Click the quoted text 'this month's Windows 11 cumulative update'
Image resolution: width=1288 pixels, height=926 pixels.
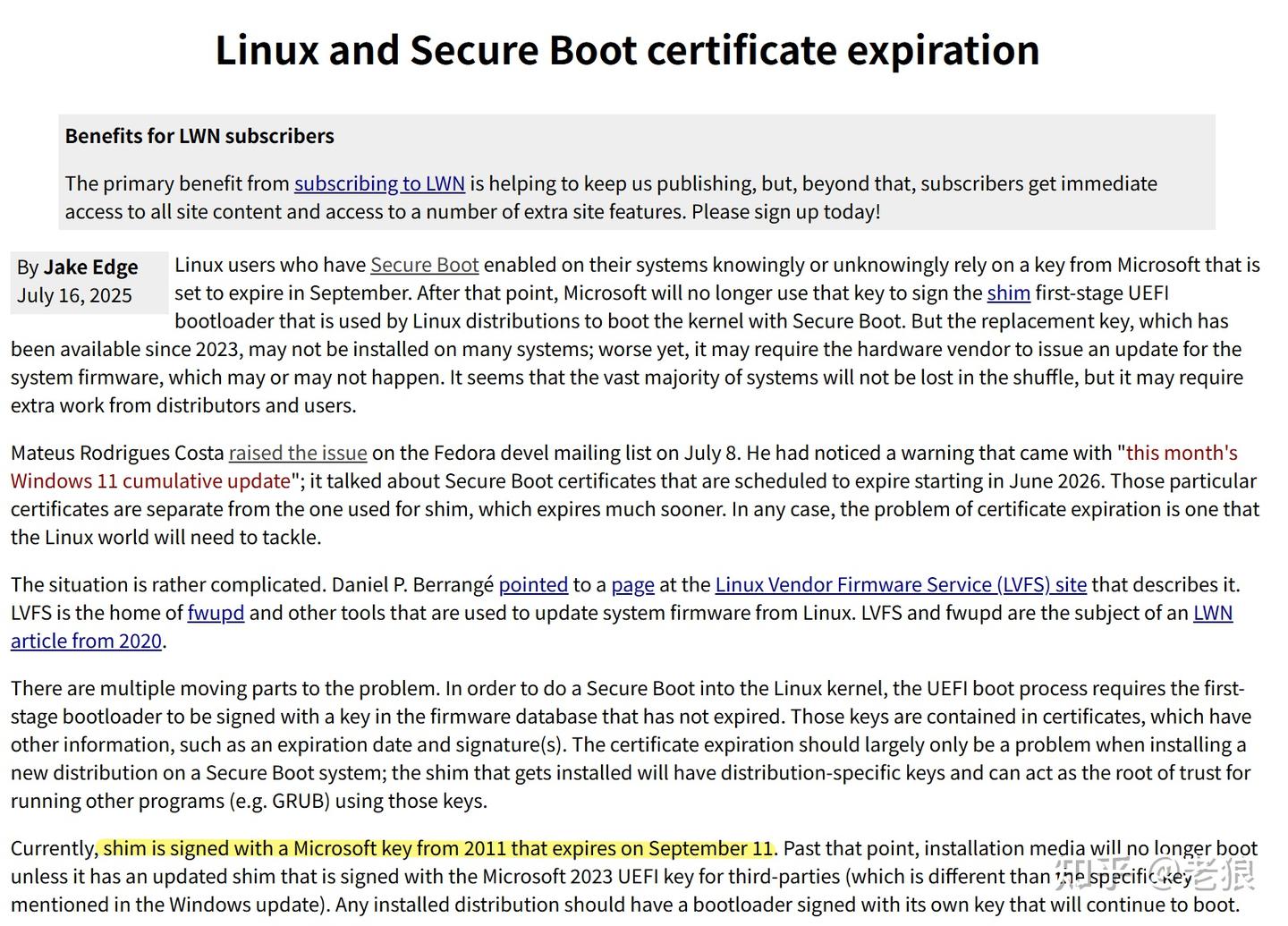point(624,467)
